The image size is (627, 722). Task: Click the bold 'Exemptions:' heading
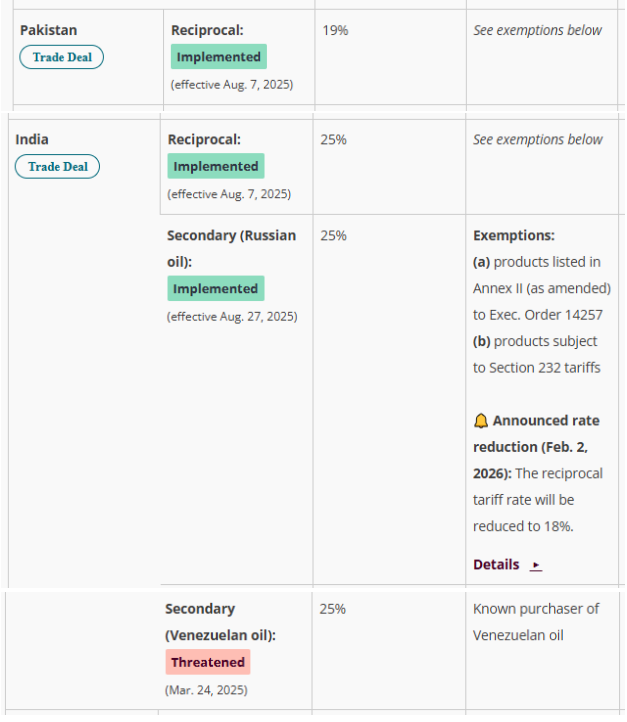point(513,236)
